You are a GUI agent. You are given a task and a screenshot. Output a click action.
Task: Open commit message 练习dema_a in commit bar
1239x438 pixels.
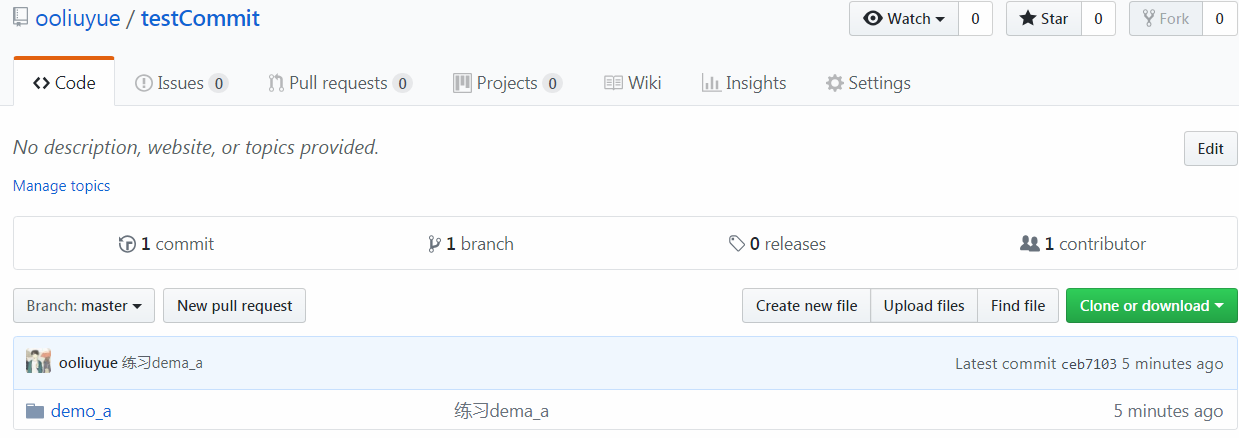162,363
